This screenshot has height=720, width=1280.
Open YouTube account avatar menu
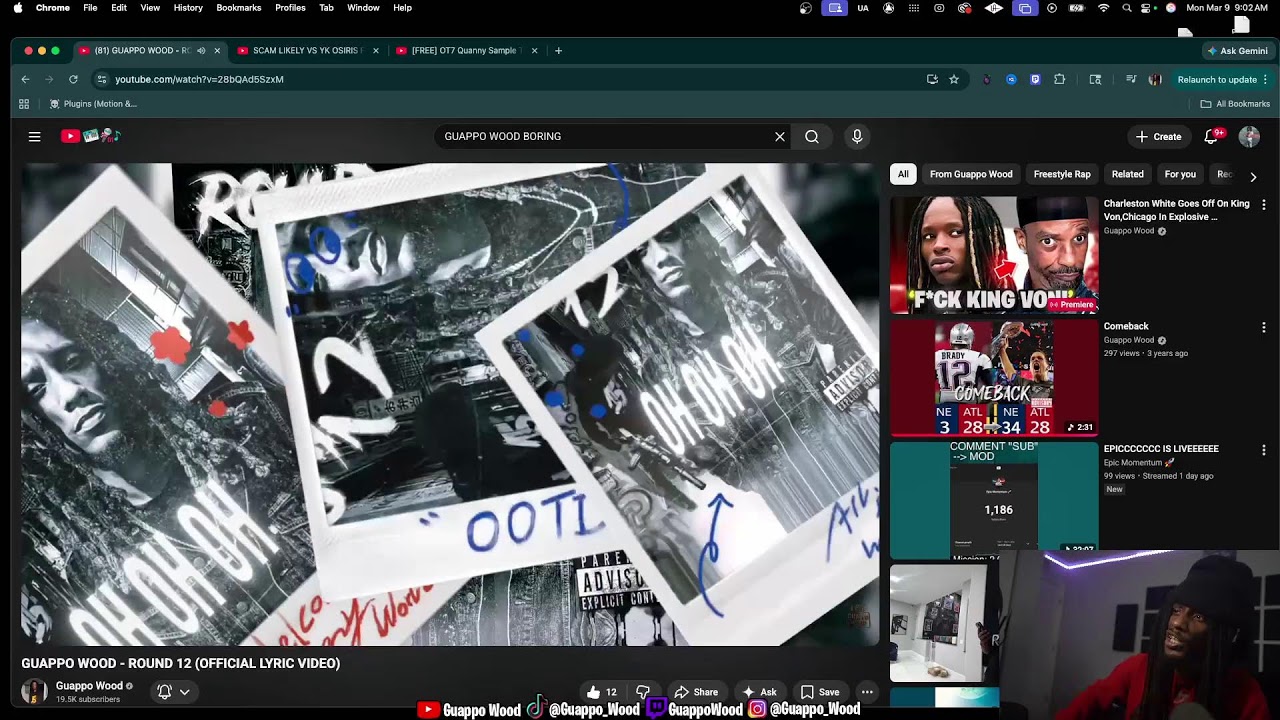click(x=1249, y=137)
